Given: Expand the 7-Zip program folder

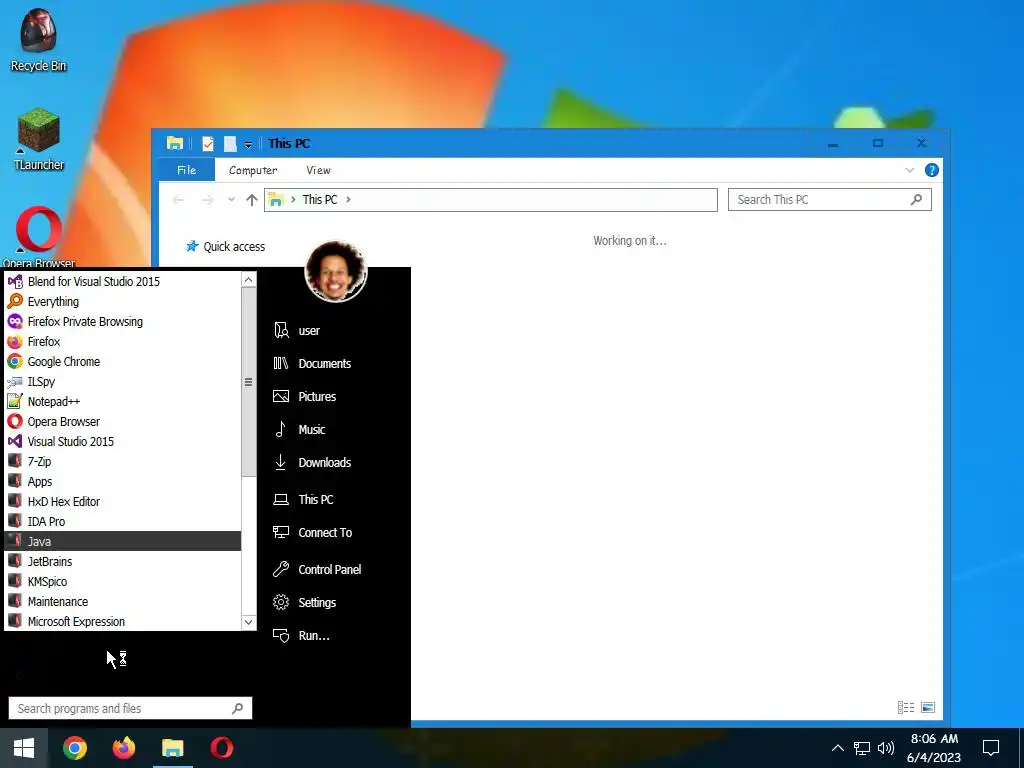Looking at the screenshot, I should click(123, 462).
